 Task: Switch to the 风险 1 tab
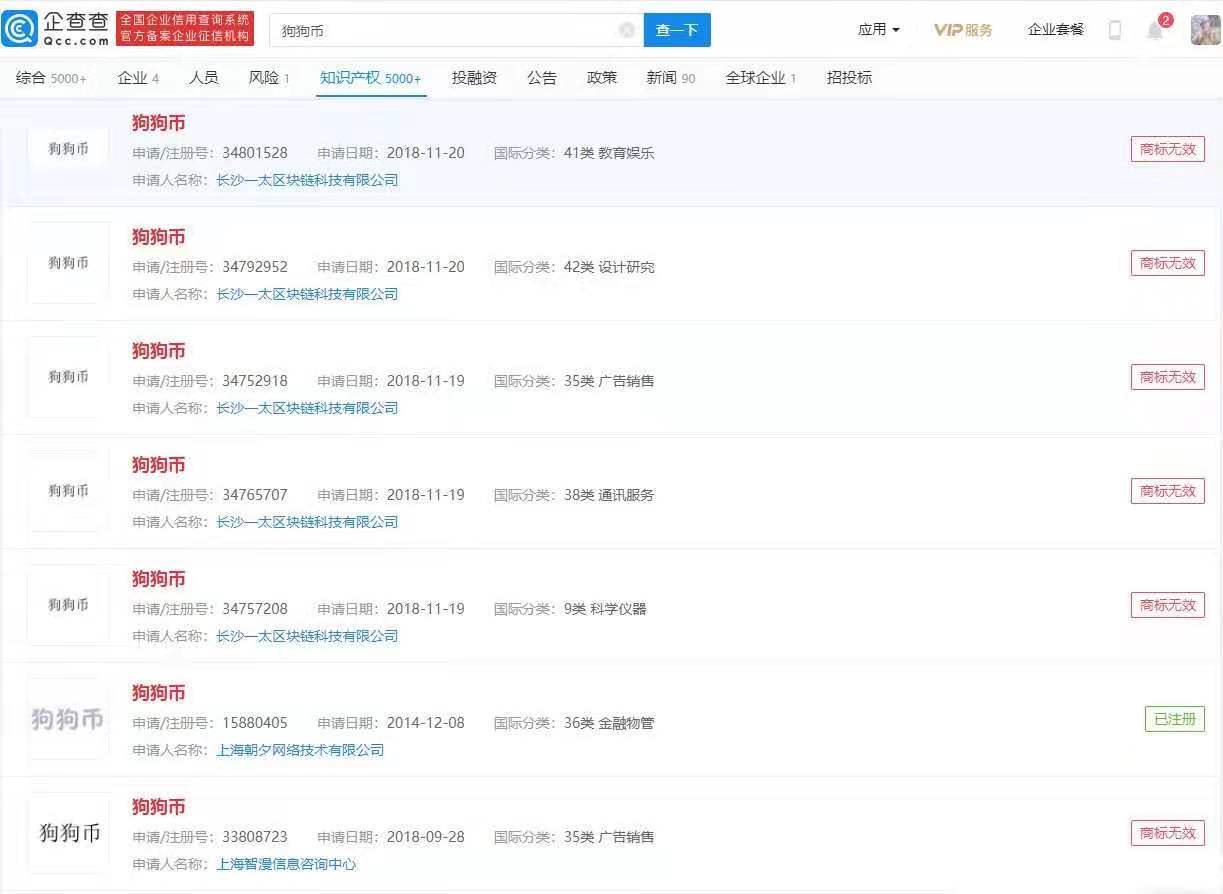coord(269,78)
